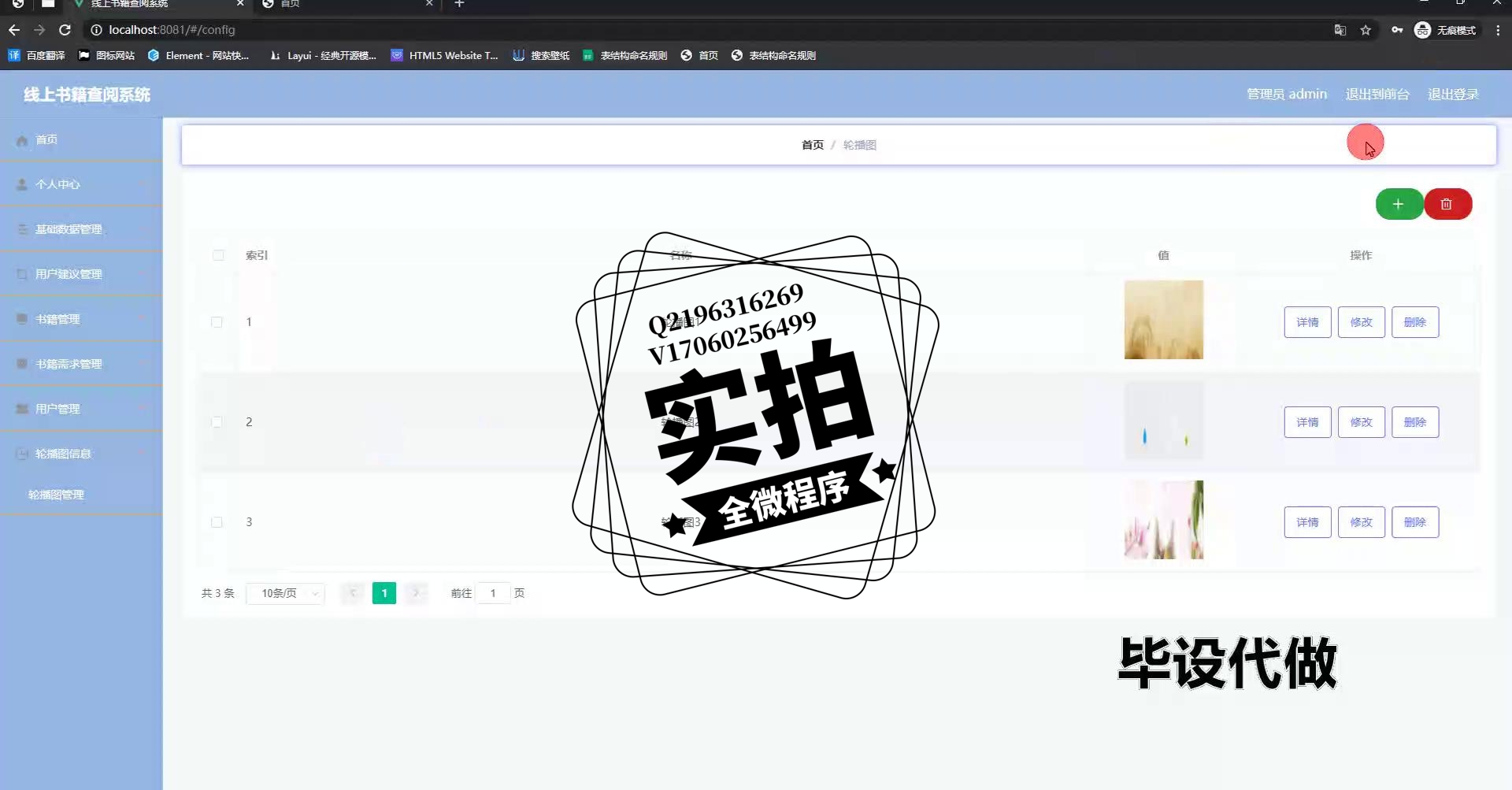Click 修改 button for row 3
Viewport: 1512px width, 790px height.
[x=1361, y=522]
